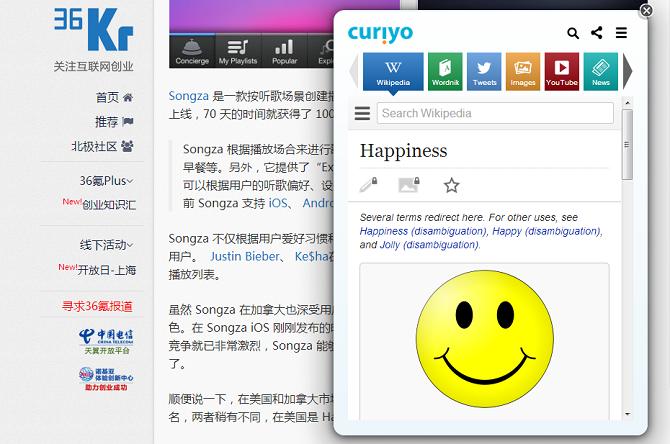
Task: Click the Curiyo panel scrollbar thumb
Action: (x=627, y=144)
